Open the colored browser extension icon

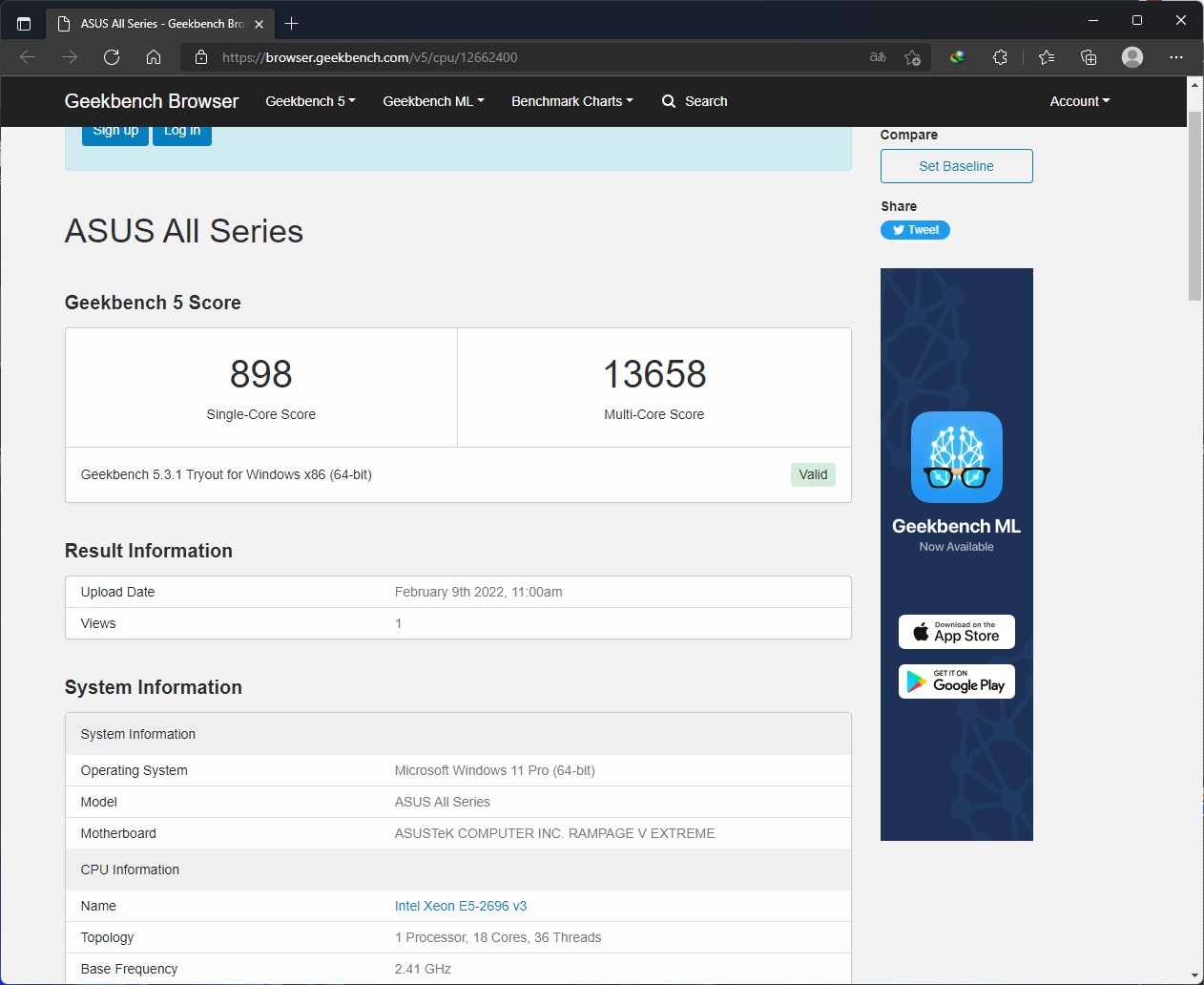pos(958,57)
